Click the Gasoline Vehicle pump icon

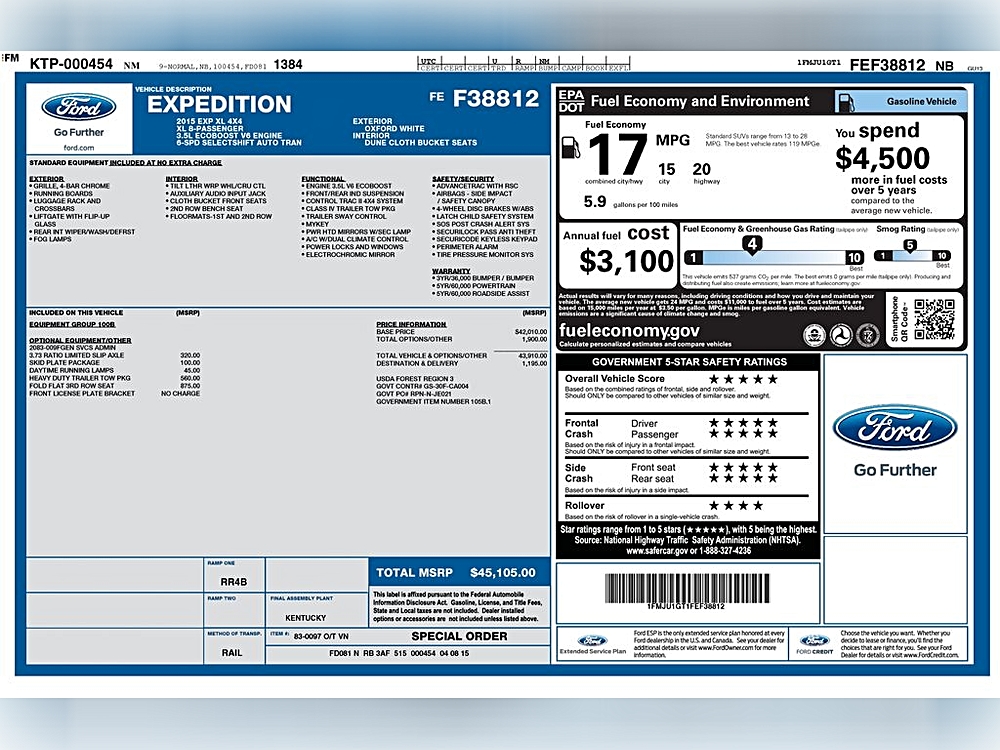click(x=845, y=101)
